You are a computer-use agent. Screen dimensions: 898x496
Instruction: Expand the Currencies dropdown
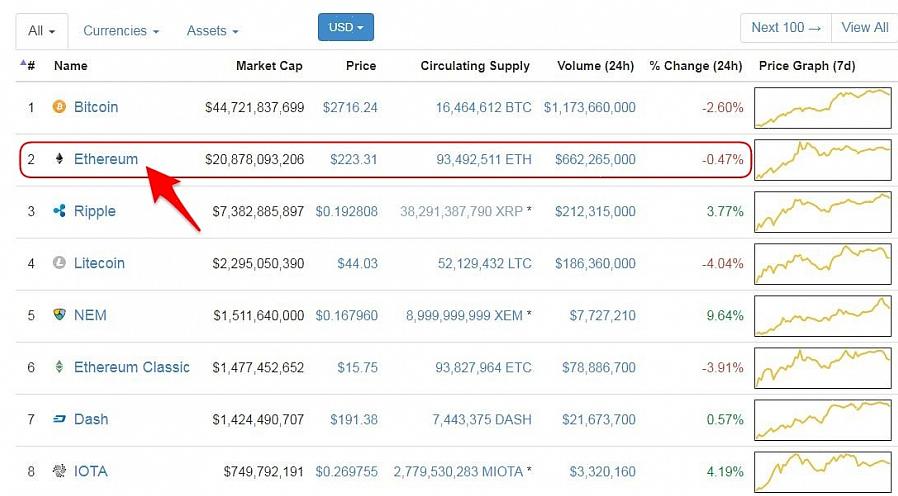coord(121,31)
